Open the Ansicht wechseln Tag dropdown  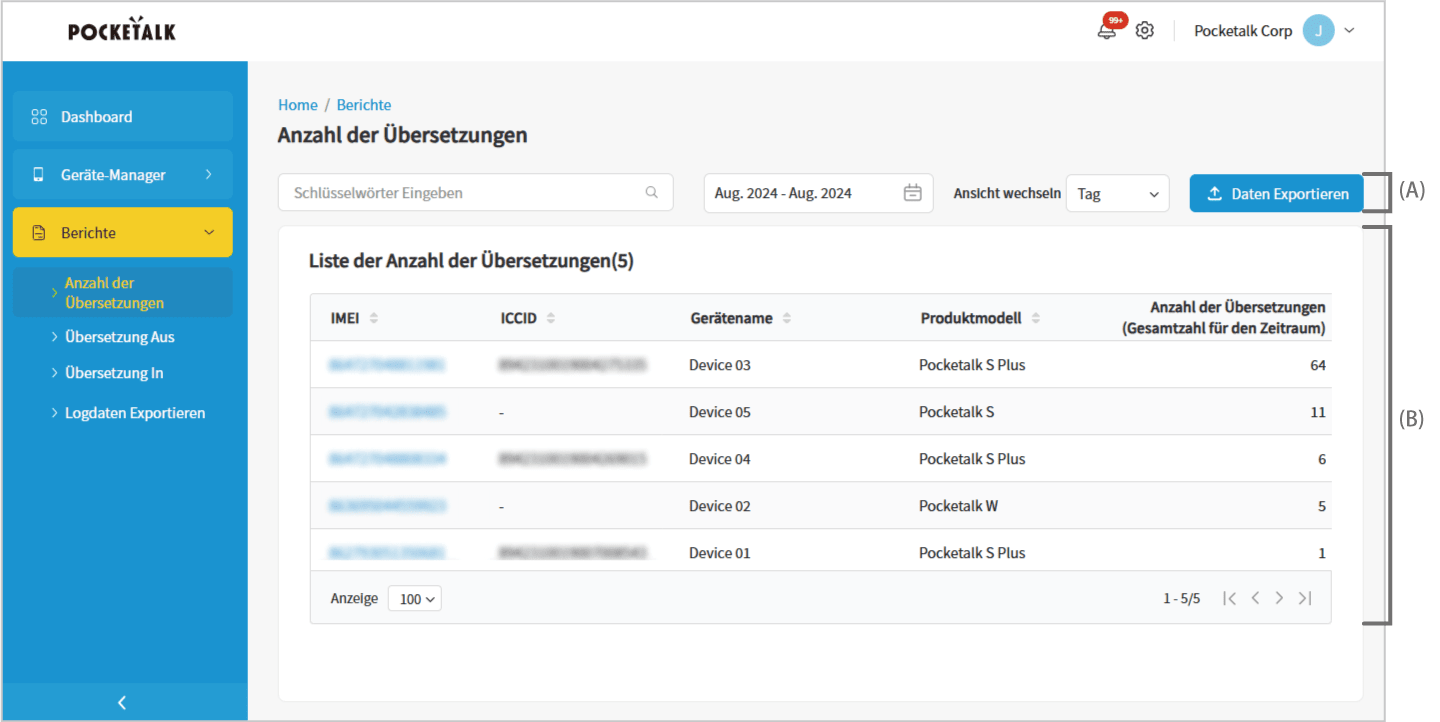pyautogui.click(x=1117, y=193)
